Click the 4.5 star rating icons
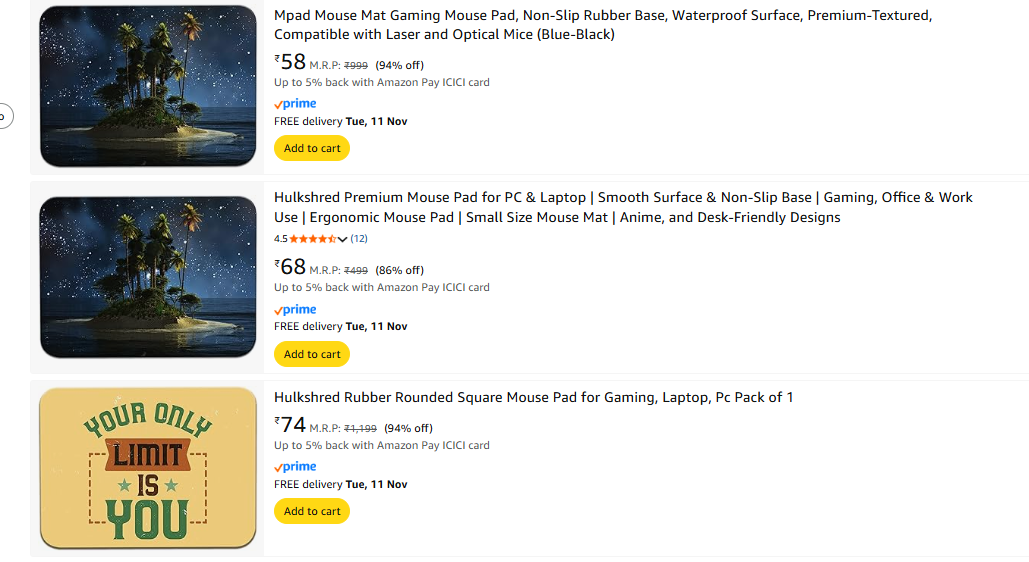This screenshot has width=1029, height=562. coord(313,239)
